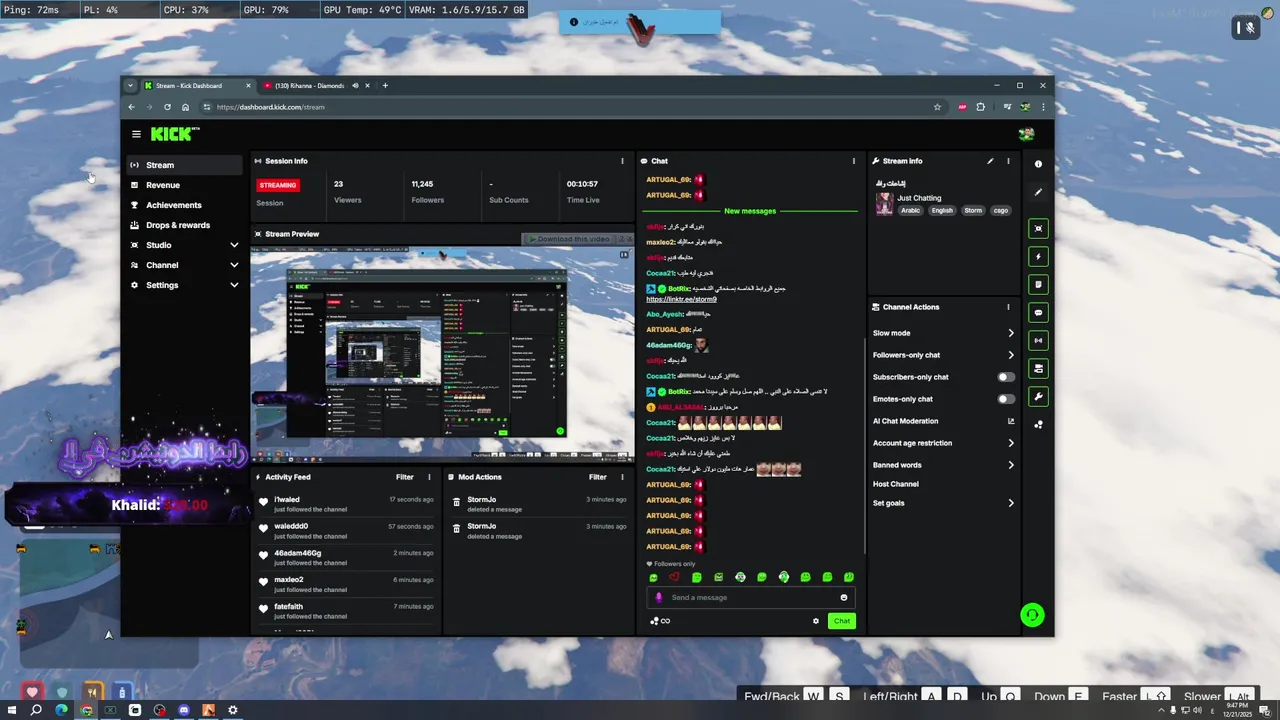The image size is (1280, 720).
Task: Open Followers-only chat options
Action: pos(943,355)
